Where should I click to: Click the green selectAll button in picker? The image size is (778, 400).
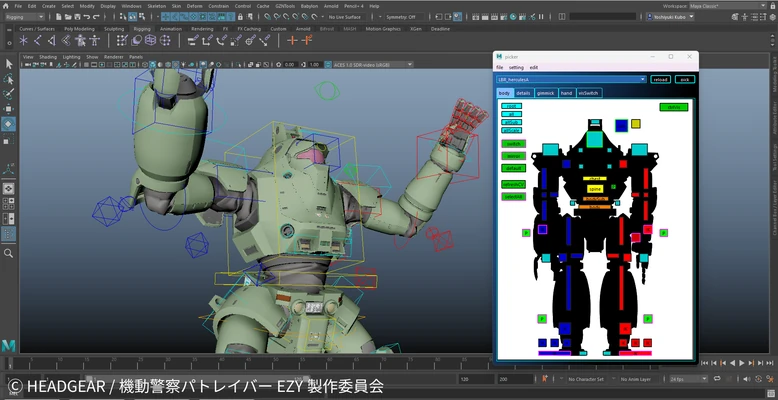tap(513, 197)
